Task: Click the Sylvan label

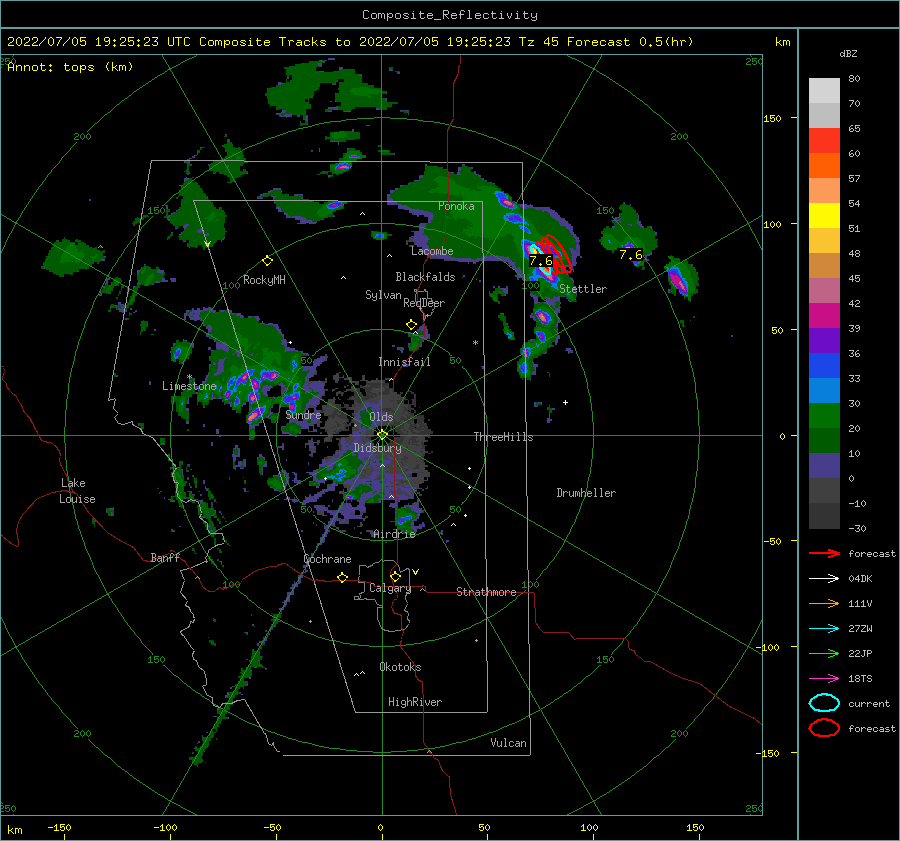Action: point(383,295)
